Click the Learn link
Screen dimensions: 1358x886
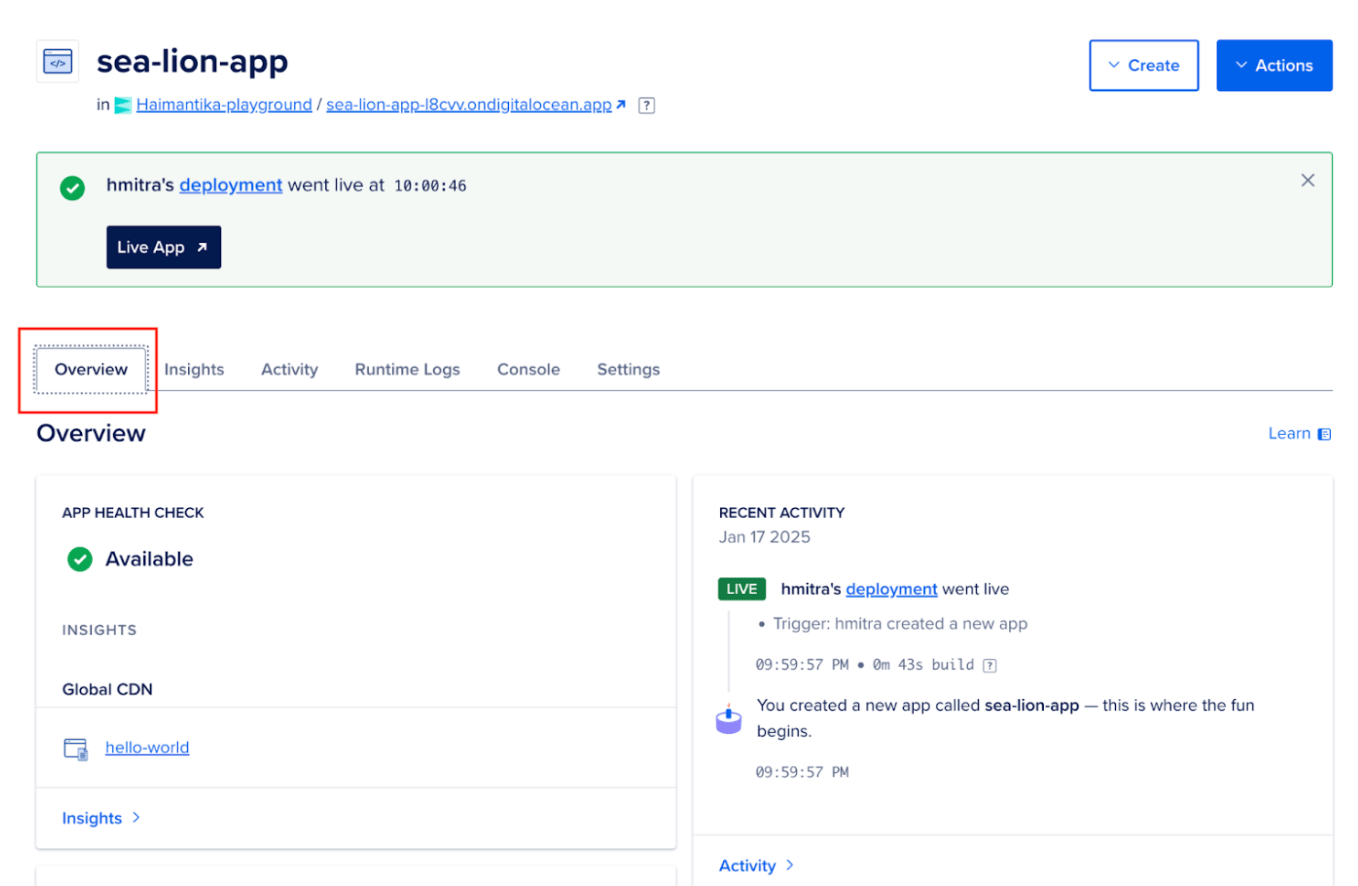click(1289, 433)
